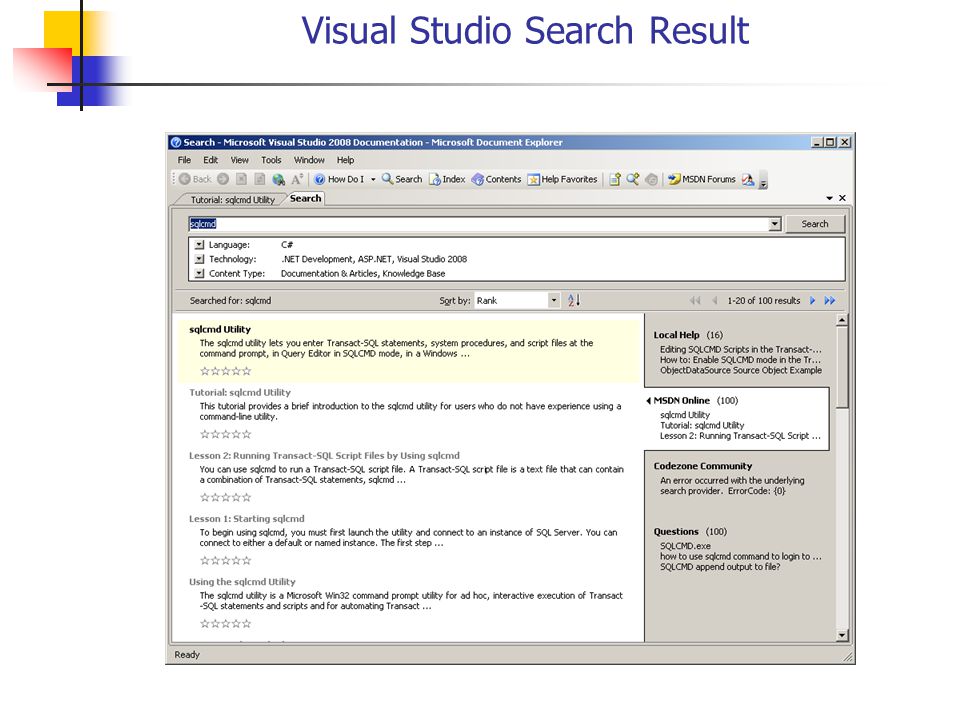Click the sqlcmd search input field
This screenshot has width=960, height=720.
478,224
